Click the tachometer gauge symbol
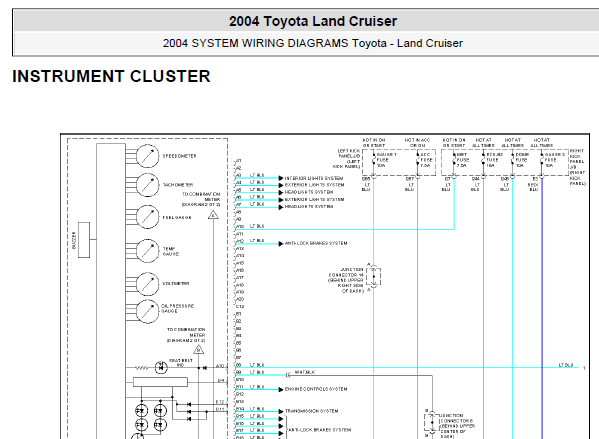Image resolution: width=599 pixels, height=439 pixels. coord(147,185)
